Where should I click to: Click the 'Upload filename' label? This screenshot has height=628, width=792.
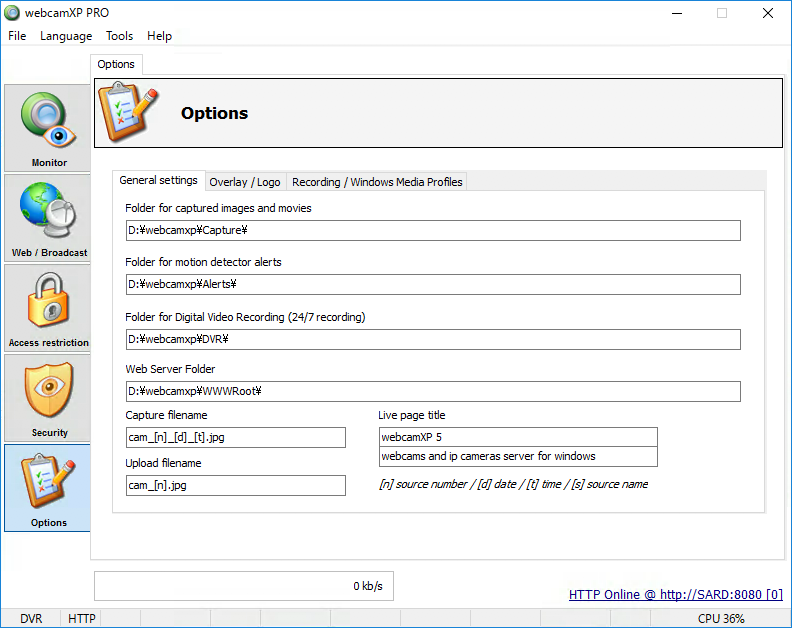click(163, 463)
